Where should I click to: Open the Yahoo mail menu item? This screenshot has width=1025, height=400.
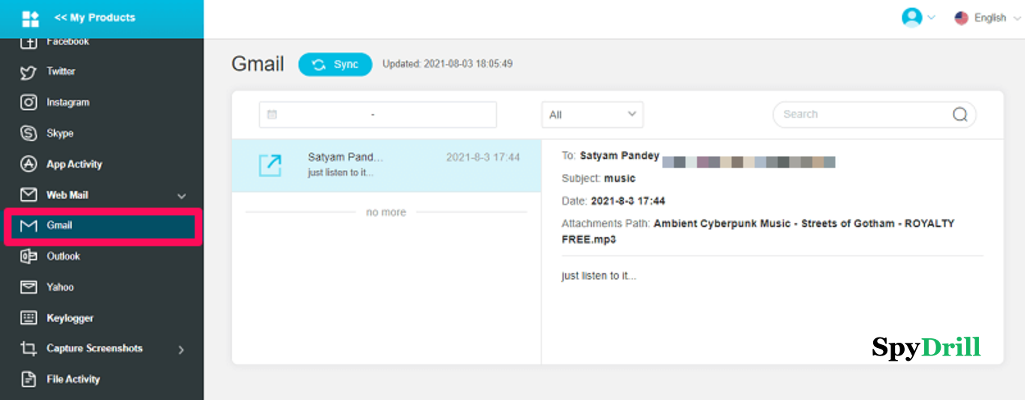60,288
